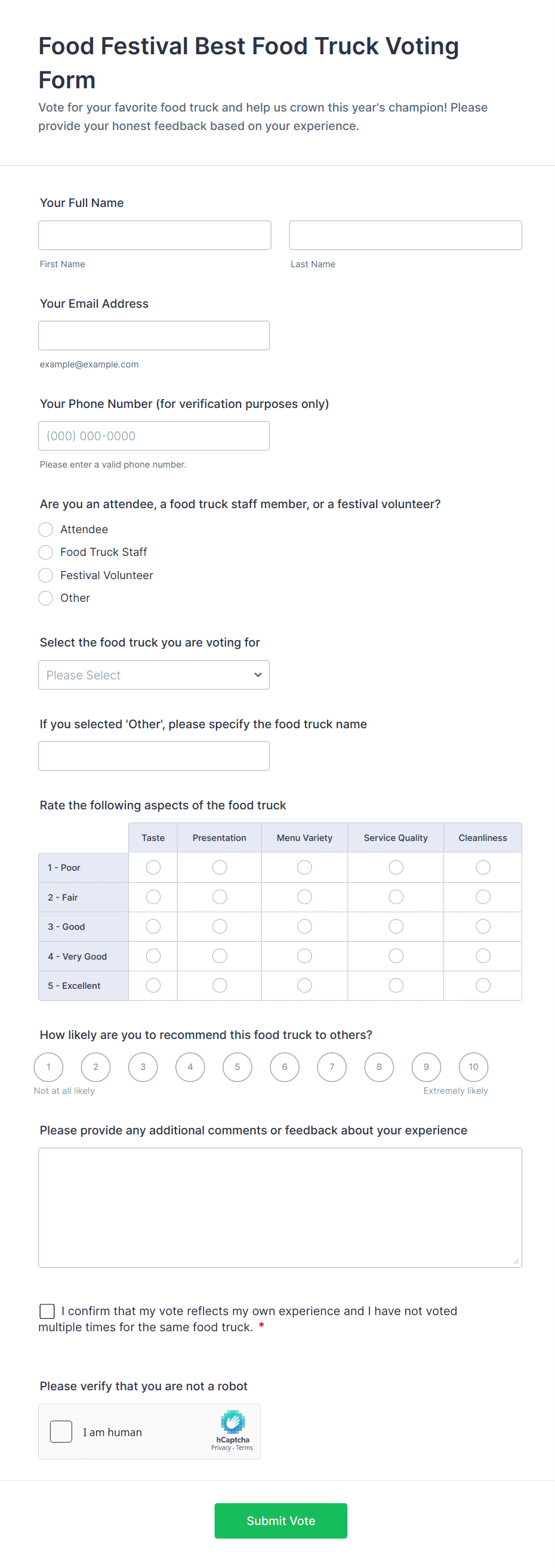The width and height of the screenshot is (555, 1568).
Task: Check the 'I am human' captcha box
Action: (61, 1431)
